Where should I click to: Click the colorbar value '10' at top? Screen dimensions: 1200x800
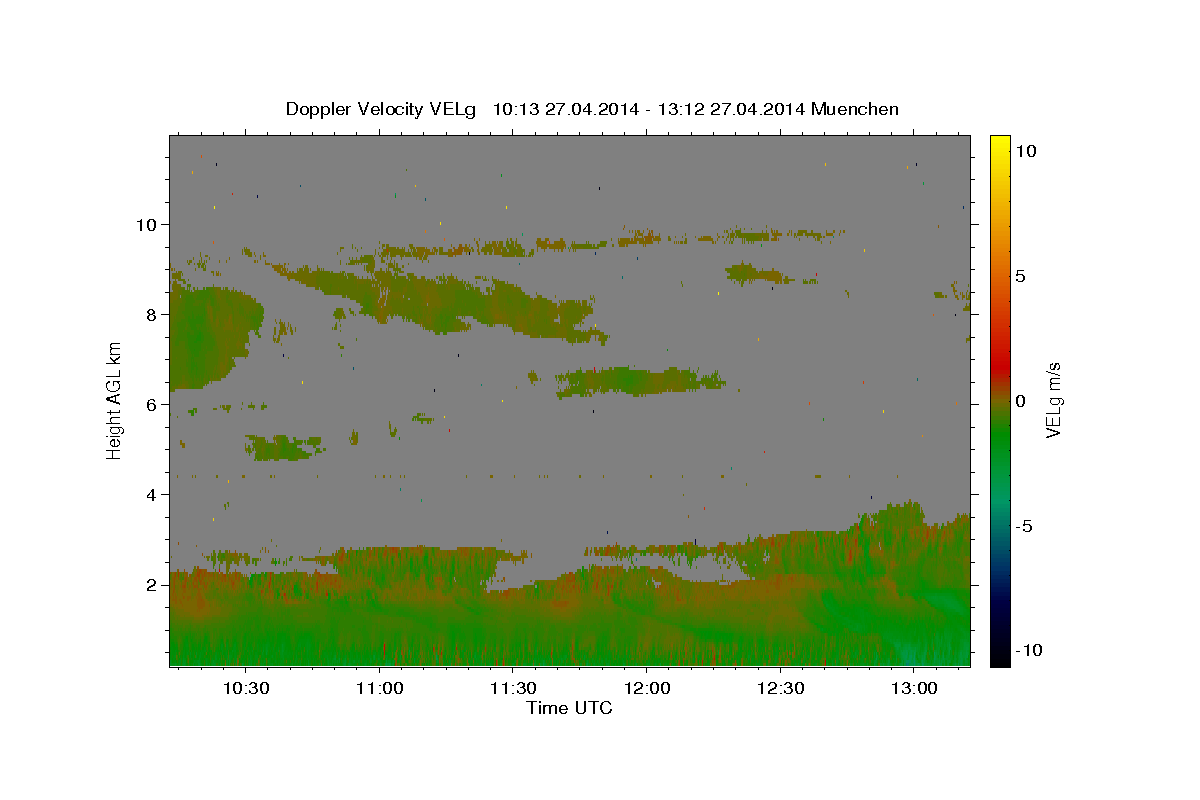tap(1026, 150)
